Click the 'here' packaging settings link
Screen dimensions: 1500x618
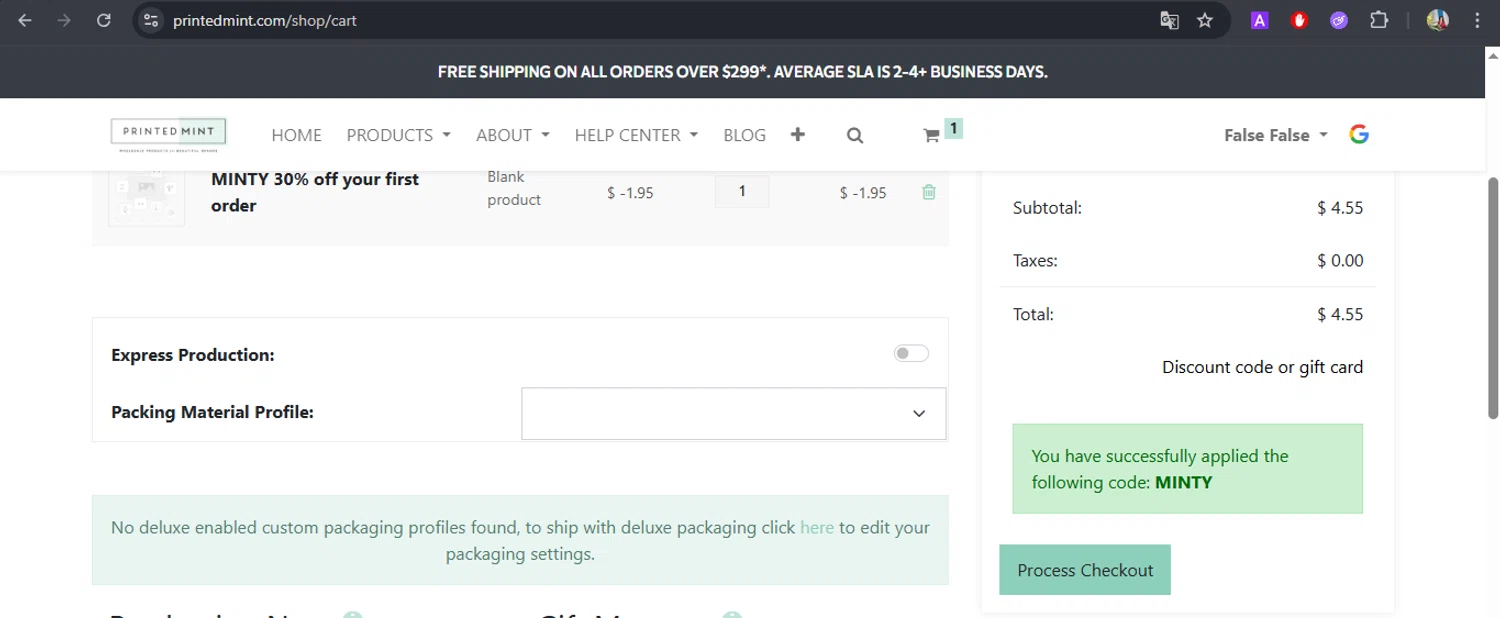coord(816,527)
